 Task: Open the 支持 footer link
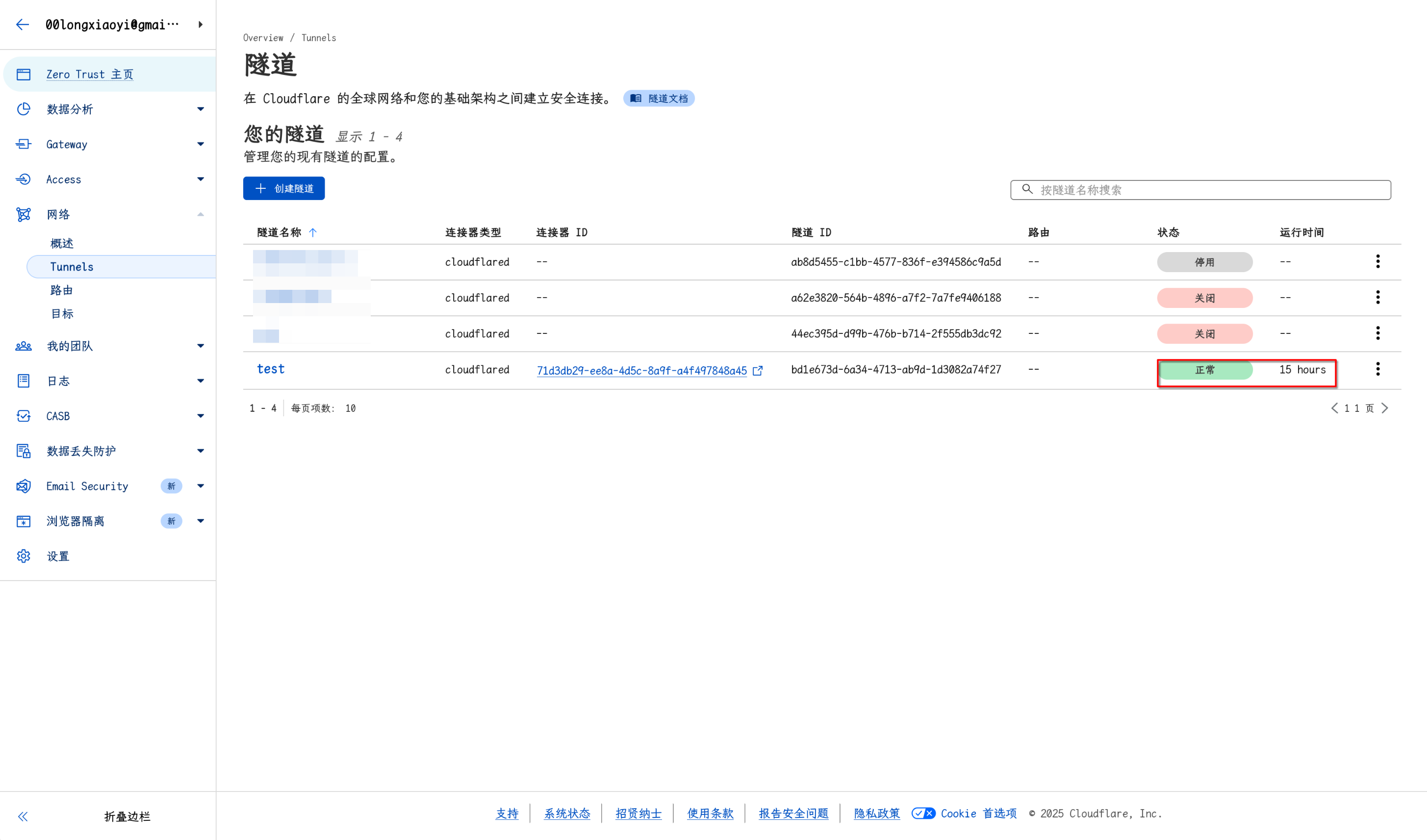(507, 814)
